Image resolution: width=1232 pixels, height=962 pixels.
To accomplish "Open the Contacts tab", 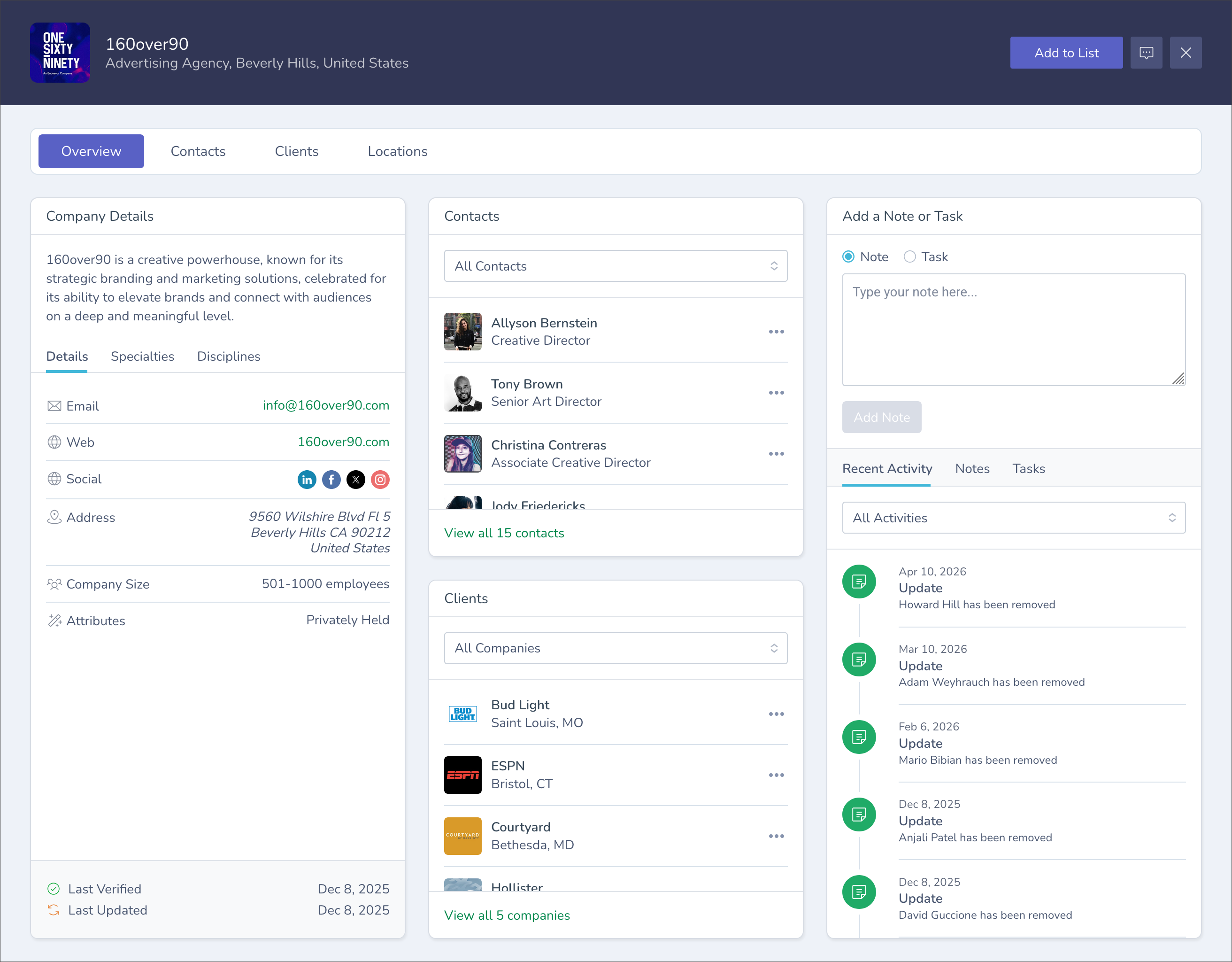I will [198, 151].
